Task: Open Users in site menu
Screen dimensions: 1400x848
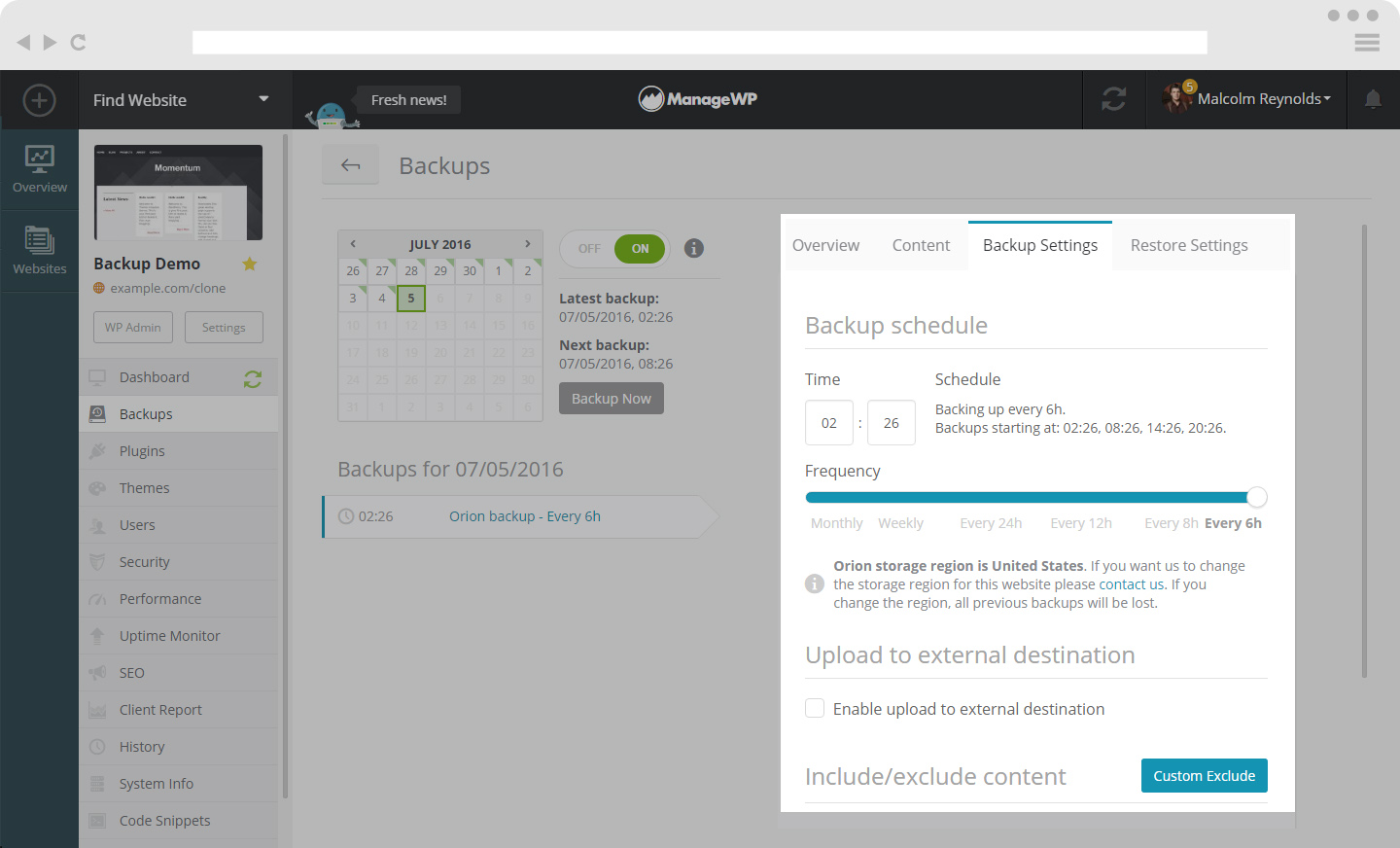Action: click(179, 525)
